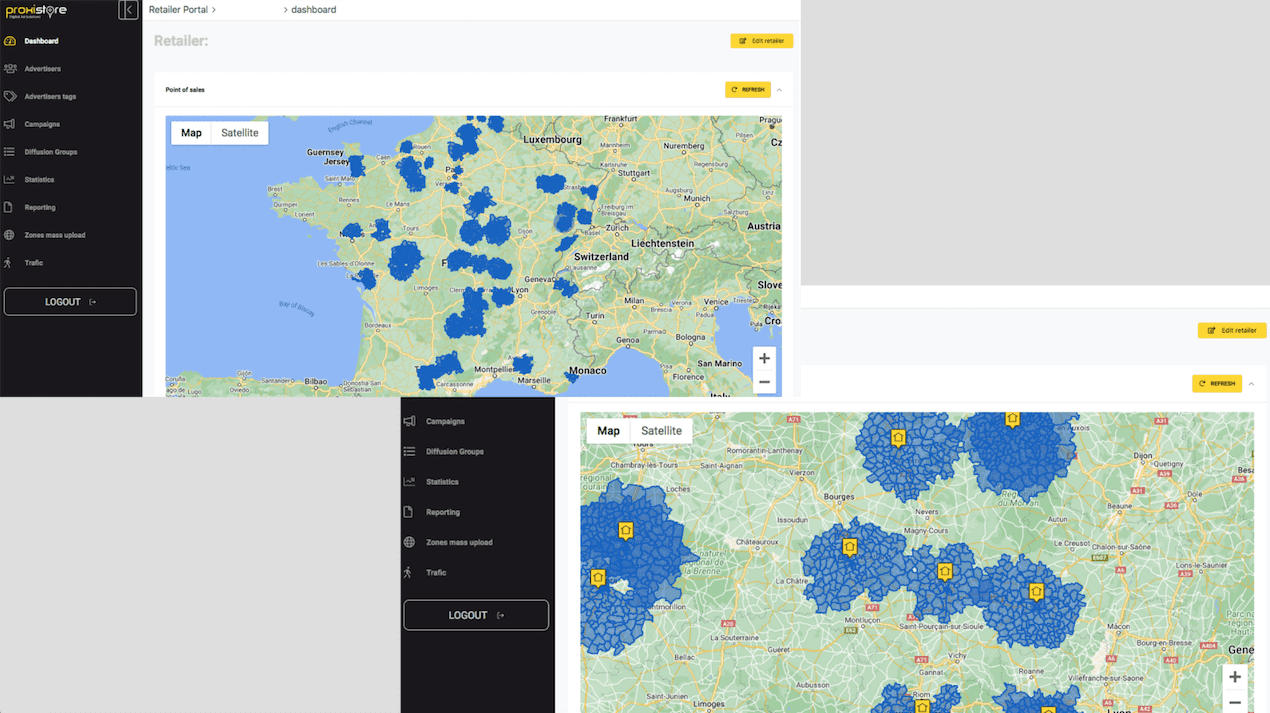1270x713 pixels.
Task: Click the yellow store pin east of La Châtre
Action: pyautogui.click(x=849, y=548)
